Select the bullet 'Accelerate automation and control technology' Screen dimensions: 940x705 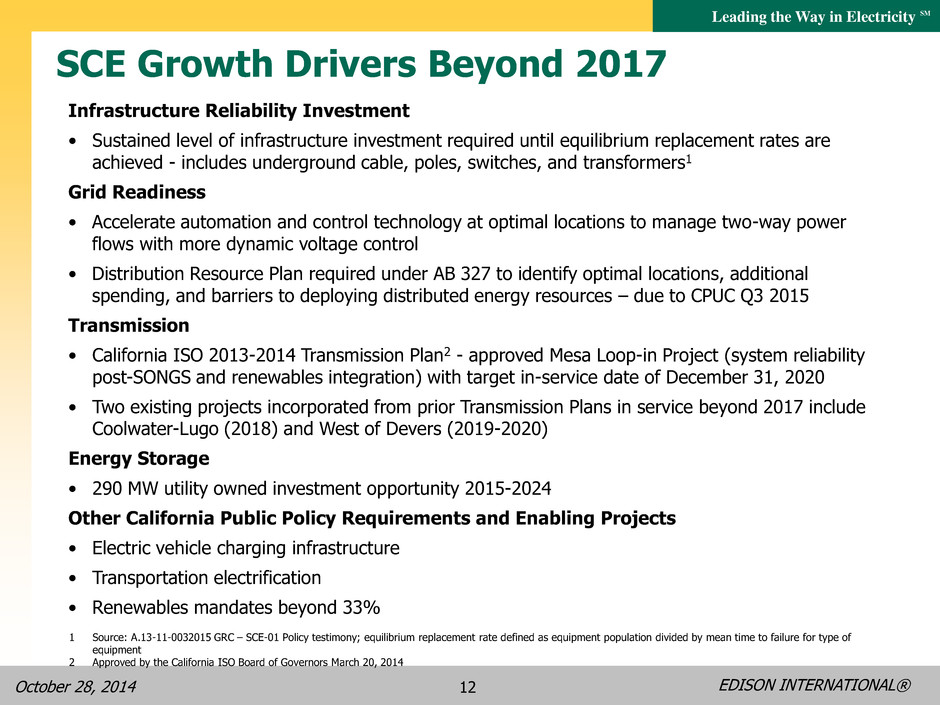click(x=469, y=222)
